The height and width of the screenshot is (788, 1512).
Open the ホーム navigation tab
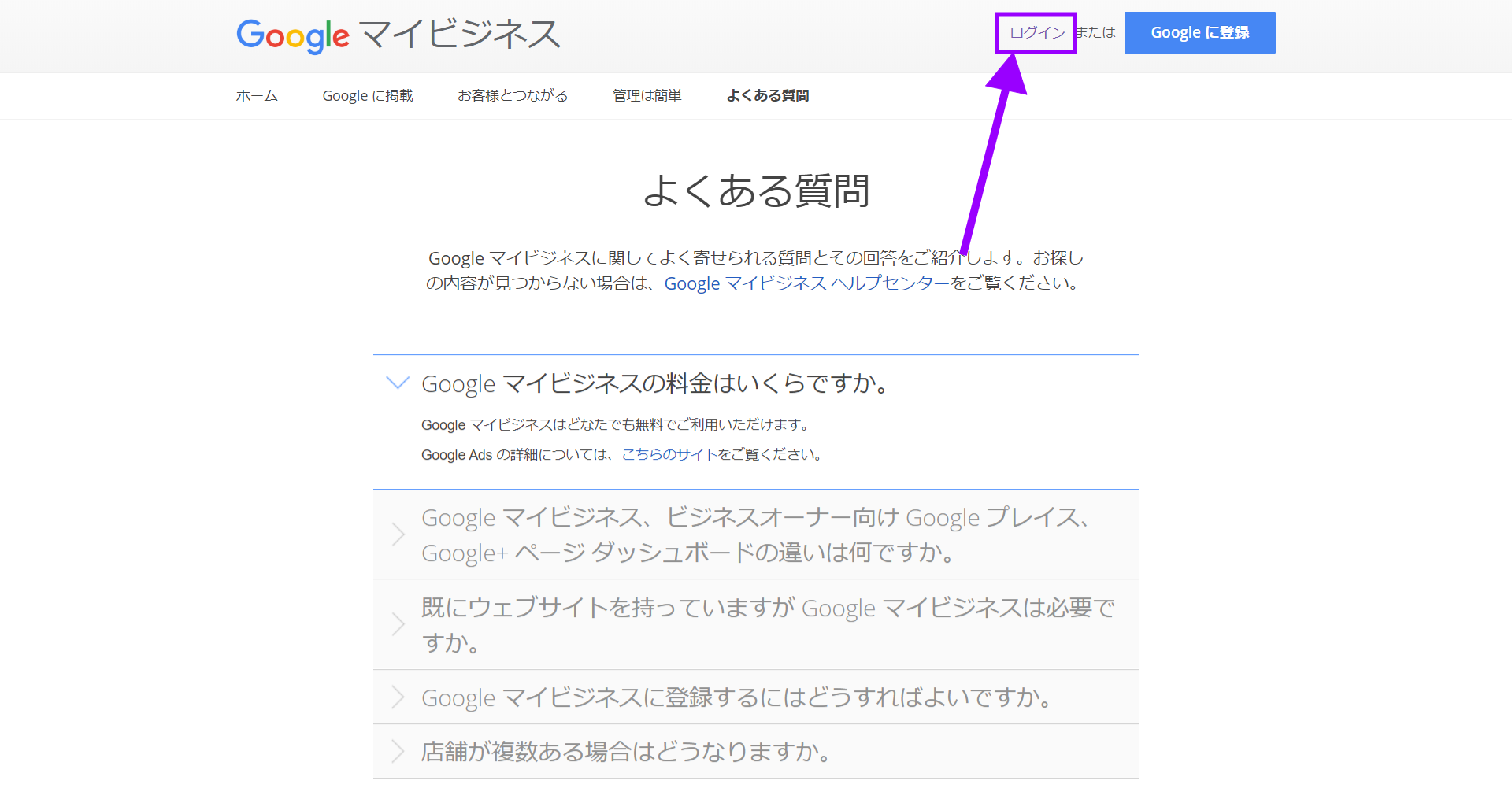pos(257,96)
